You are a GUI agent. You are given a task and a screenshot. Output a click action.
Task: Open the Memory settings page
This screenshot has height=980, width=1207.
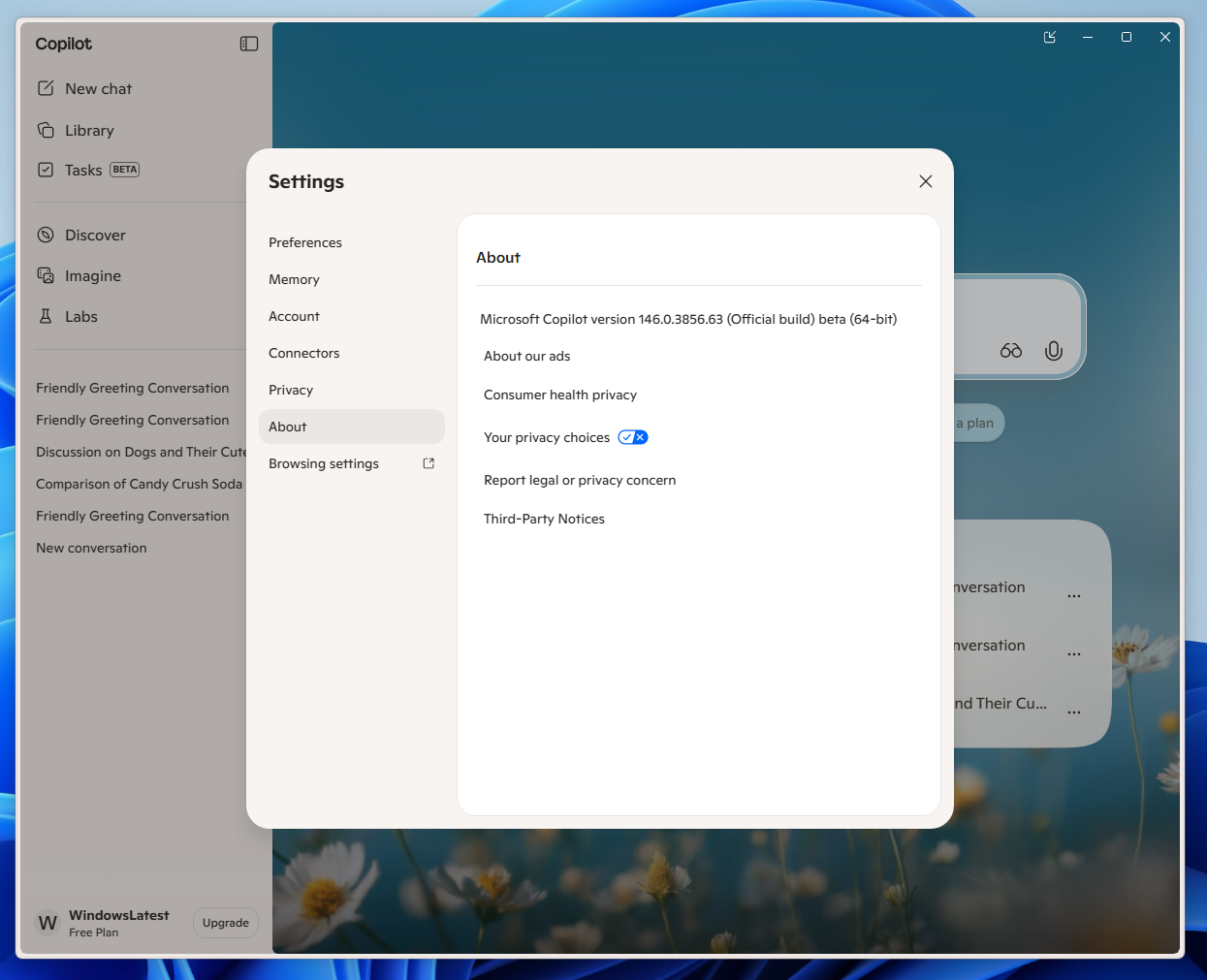click(294, 279)
